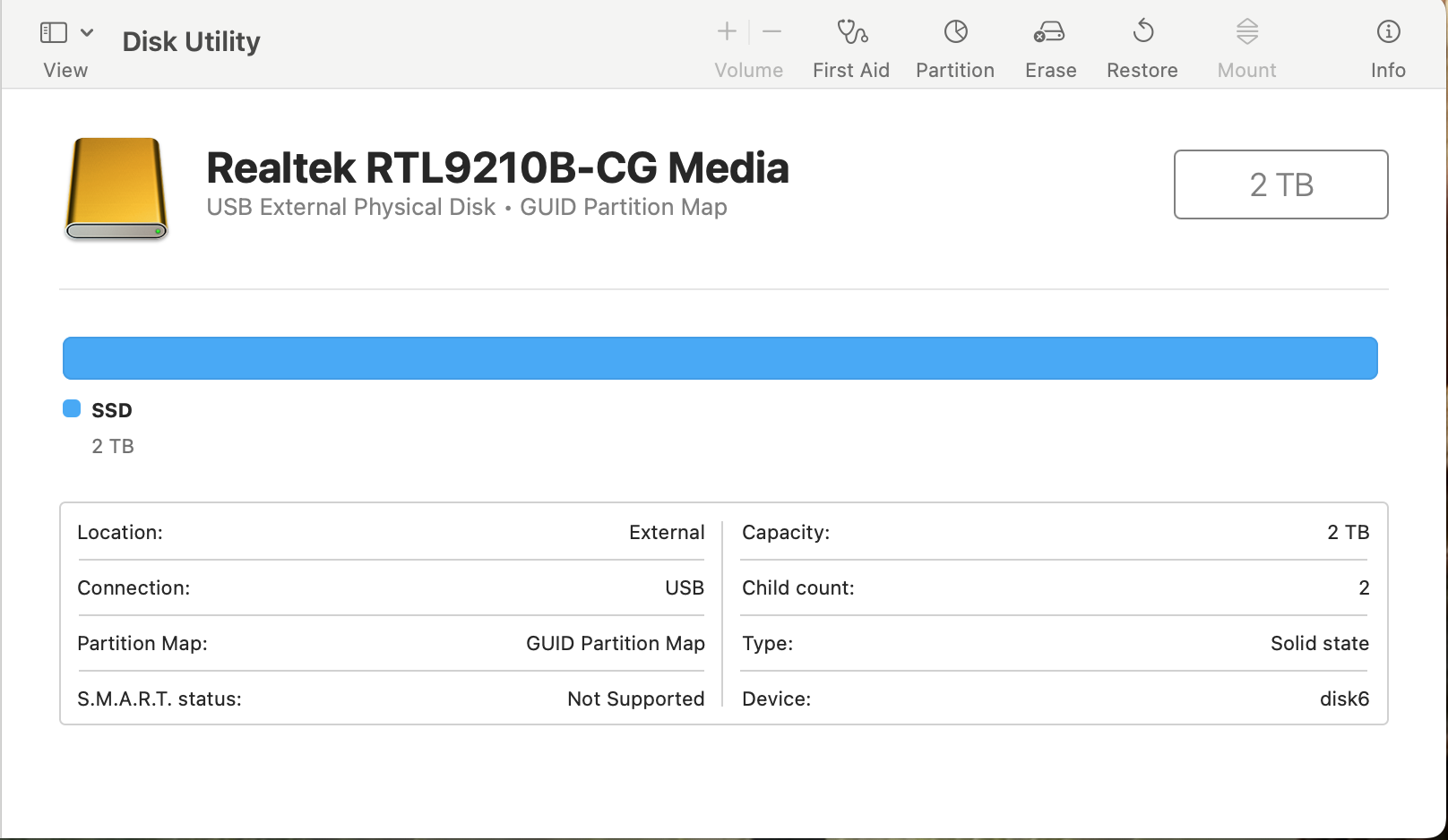1448x840 pixels.
Task: Click the SSD partition label
Action: click(x=112, y=410)
